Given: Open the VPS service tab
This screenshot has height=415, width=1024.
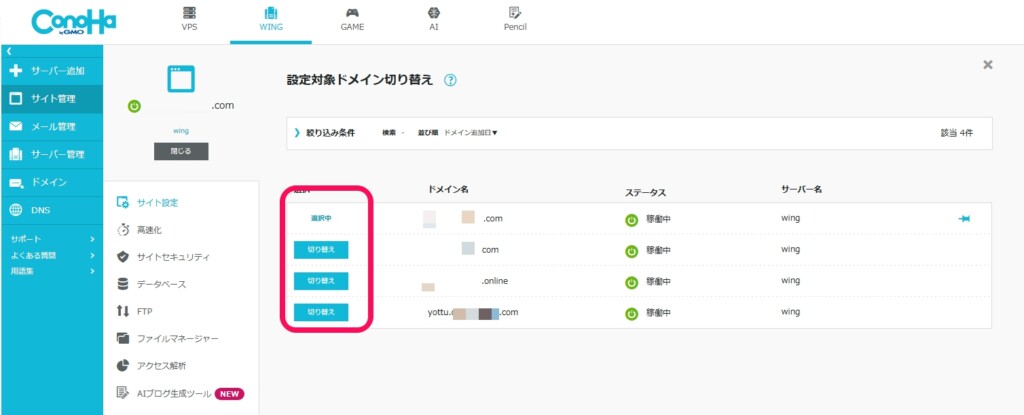Looking at the screenshot, I should coord(189,20).
